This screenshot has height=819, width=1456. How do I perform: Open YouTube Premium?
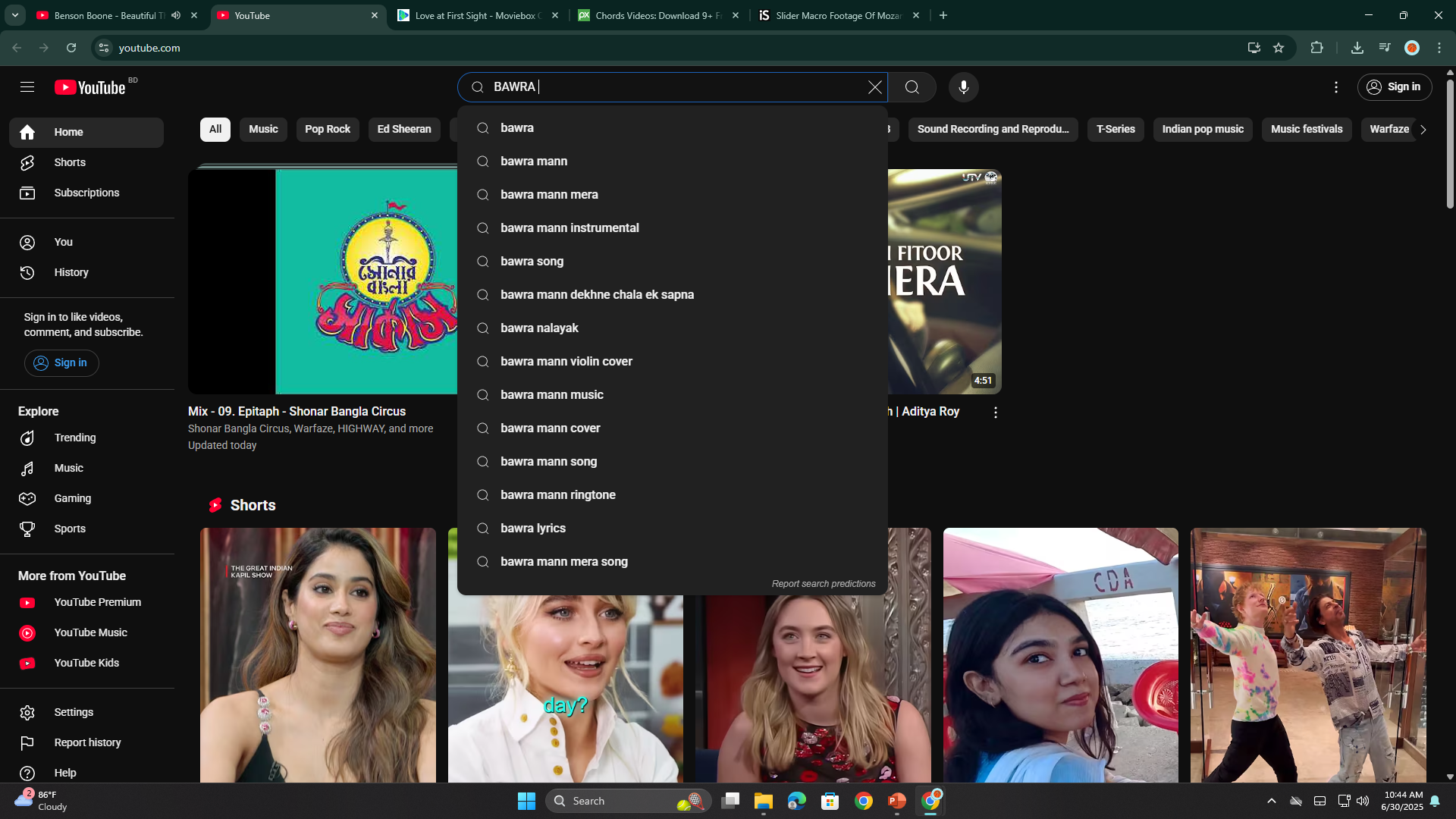coord(86,602)
